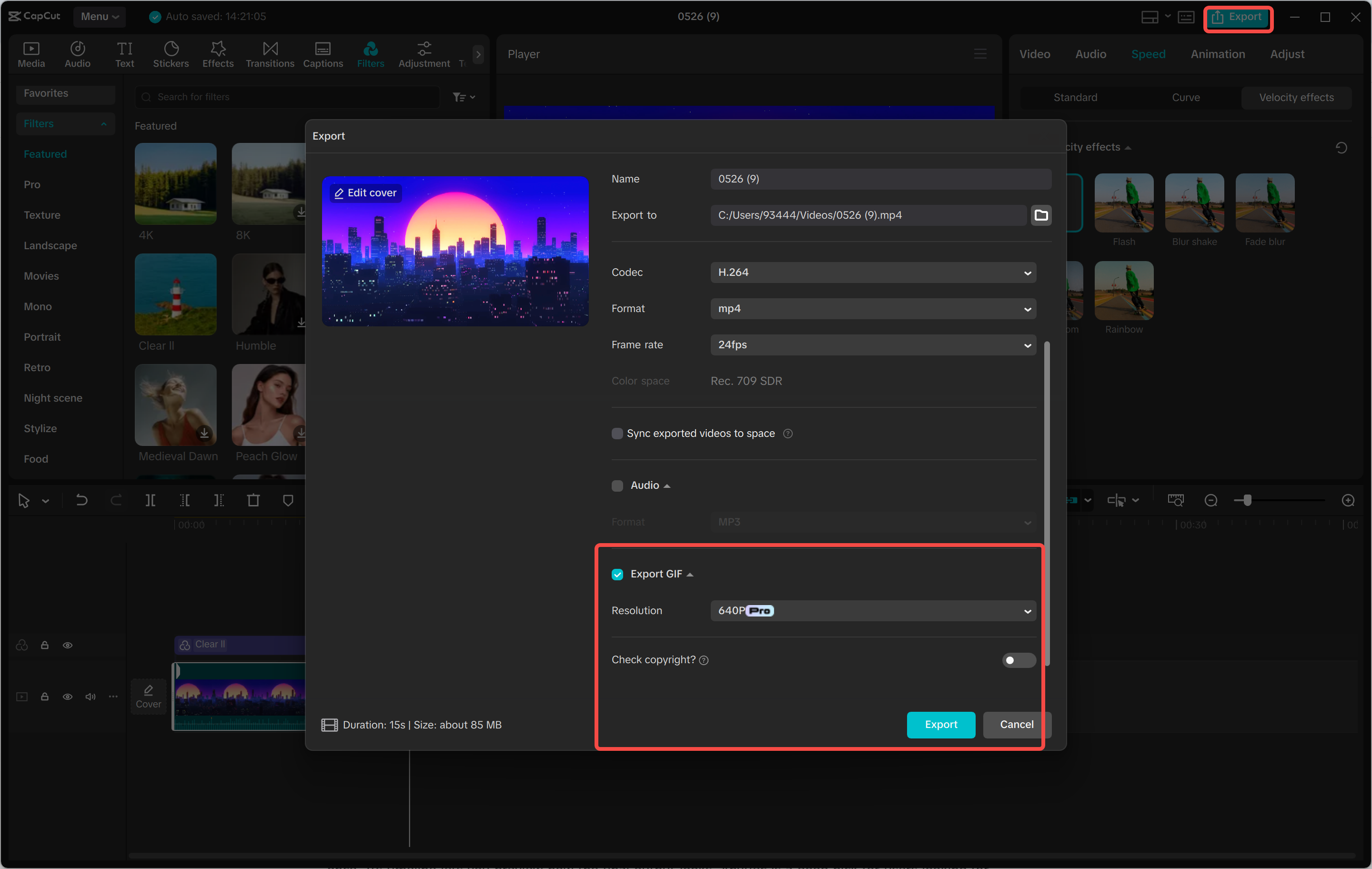
Task: Click Delete right trim icon
Action: coord(219,500)
